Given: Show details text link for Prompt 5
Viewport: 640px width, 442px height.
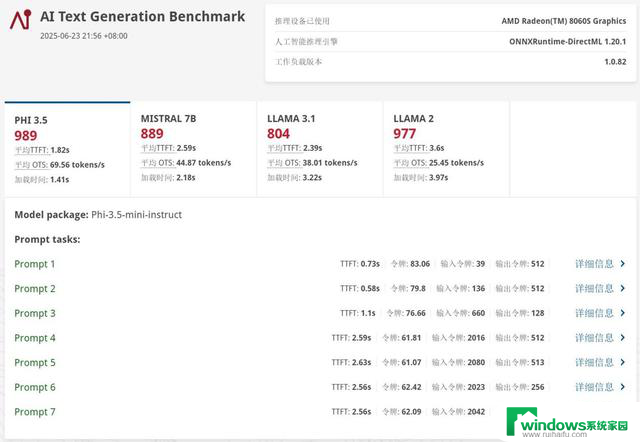Looking at the screenshot, I should click(594, 362).
